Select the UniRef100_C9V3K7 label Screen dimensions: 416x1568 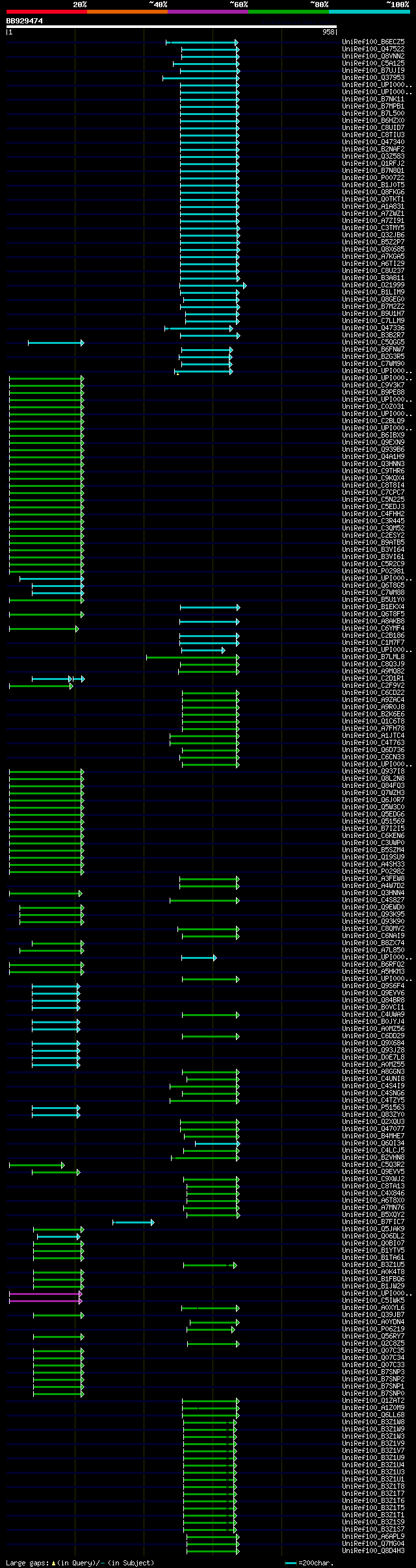coord(373,385)
